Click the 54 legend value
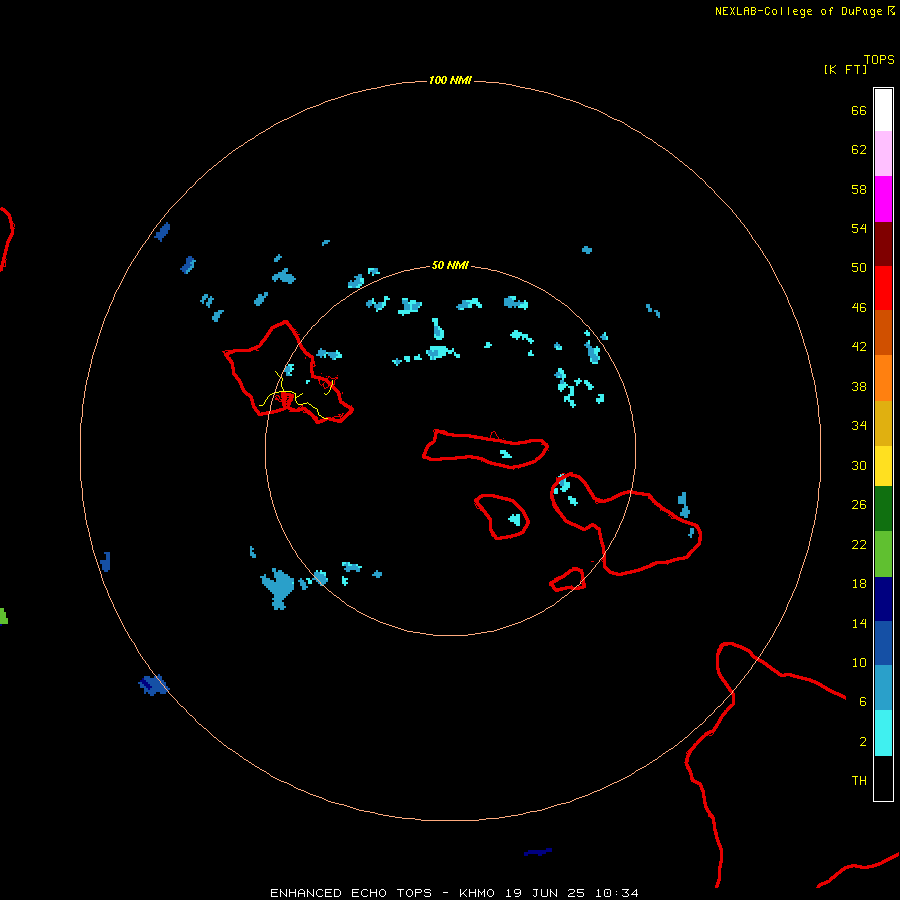Screen dimensions: 900x900 [x=859, y=228]
